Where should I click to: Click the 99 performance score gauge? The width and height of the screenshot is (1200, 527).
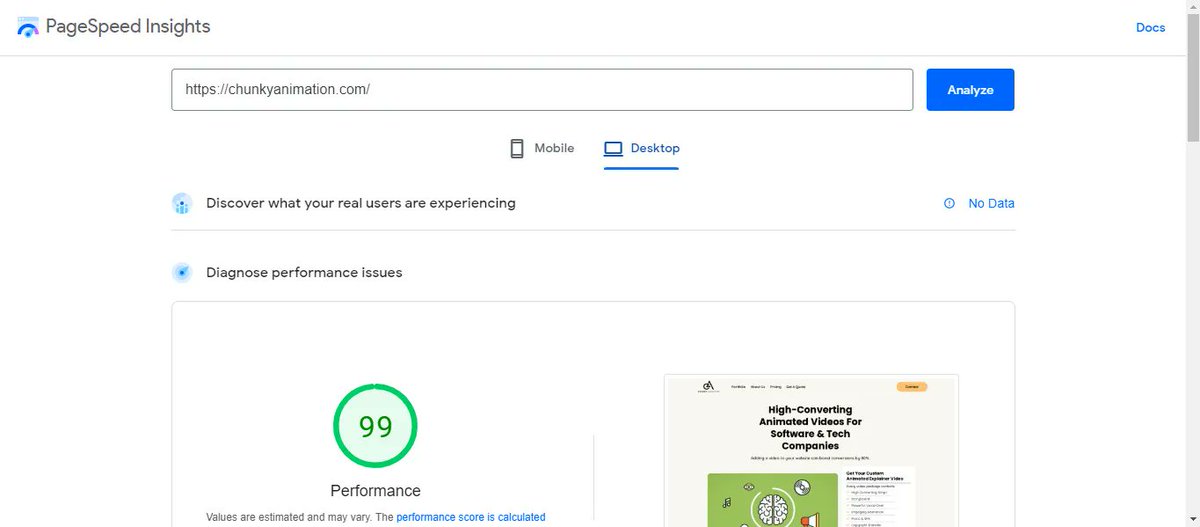click(x=375, y=427)
